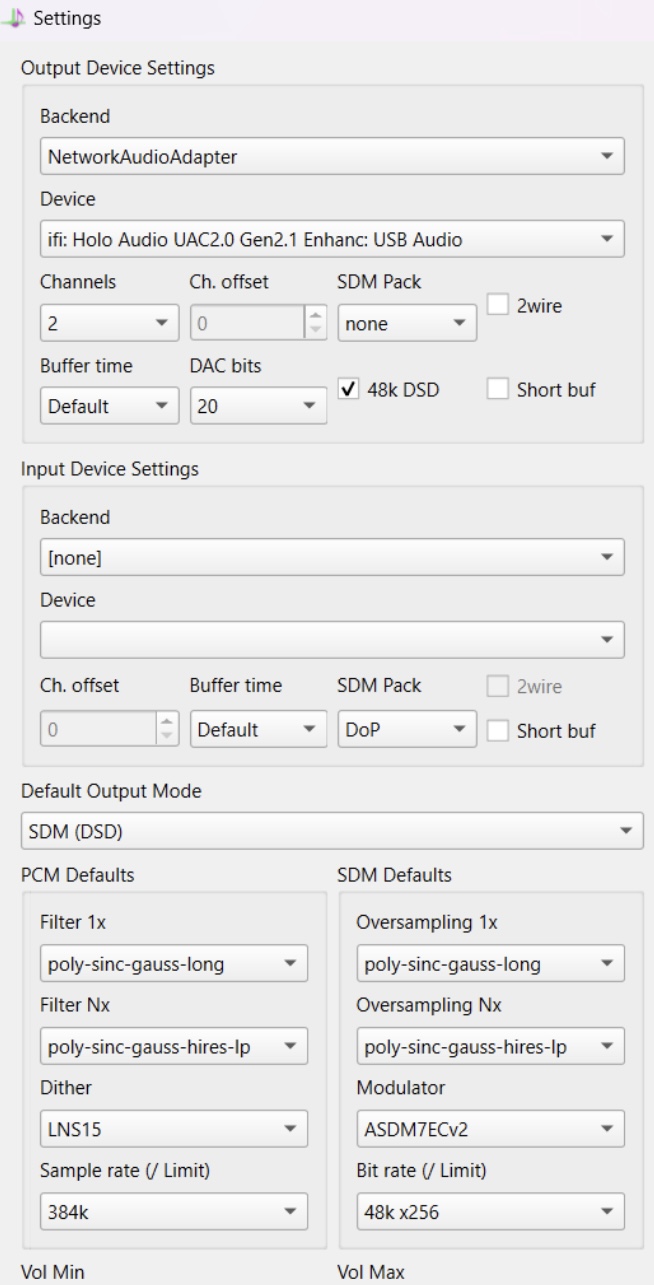Expand the empty input Device dropdown
The width and height of the screenshot is (654, 1285).
332,639
